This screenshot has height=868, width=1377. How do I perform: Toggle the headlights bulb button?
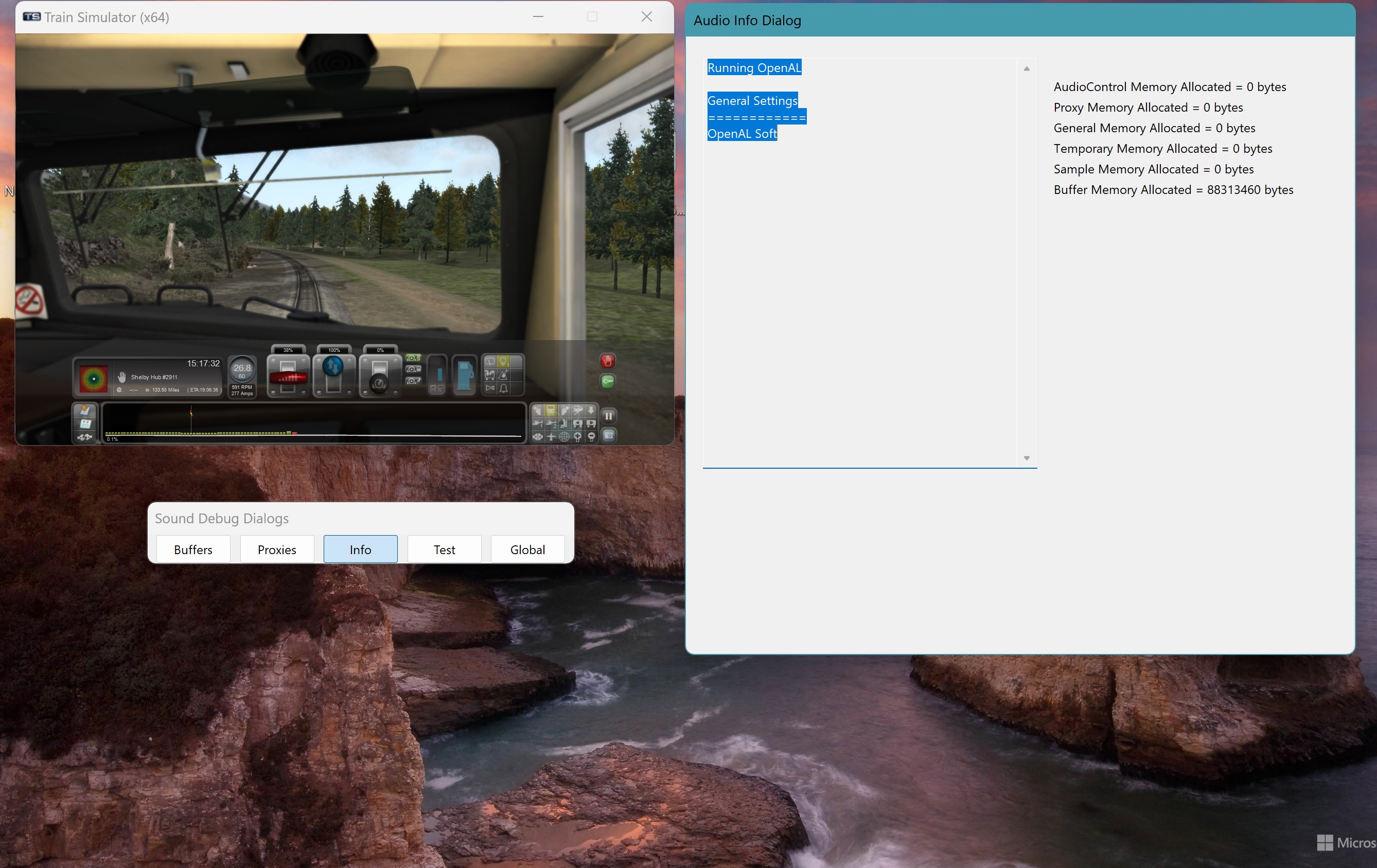pos(503,362)
